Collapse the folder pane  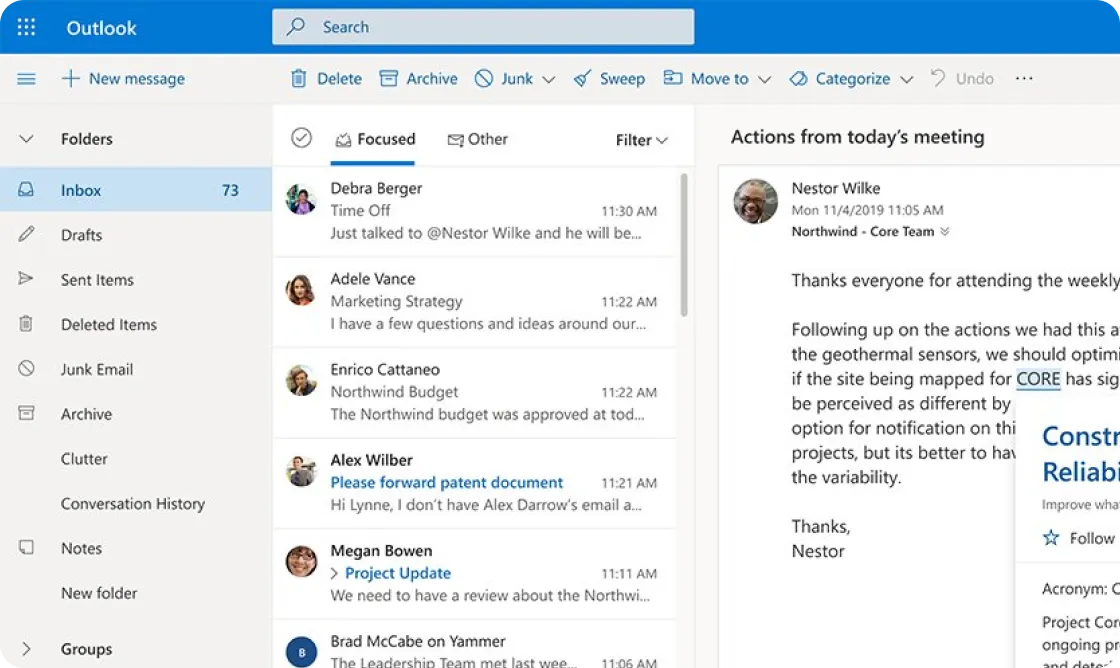(x=27, y=78)
